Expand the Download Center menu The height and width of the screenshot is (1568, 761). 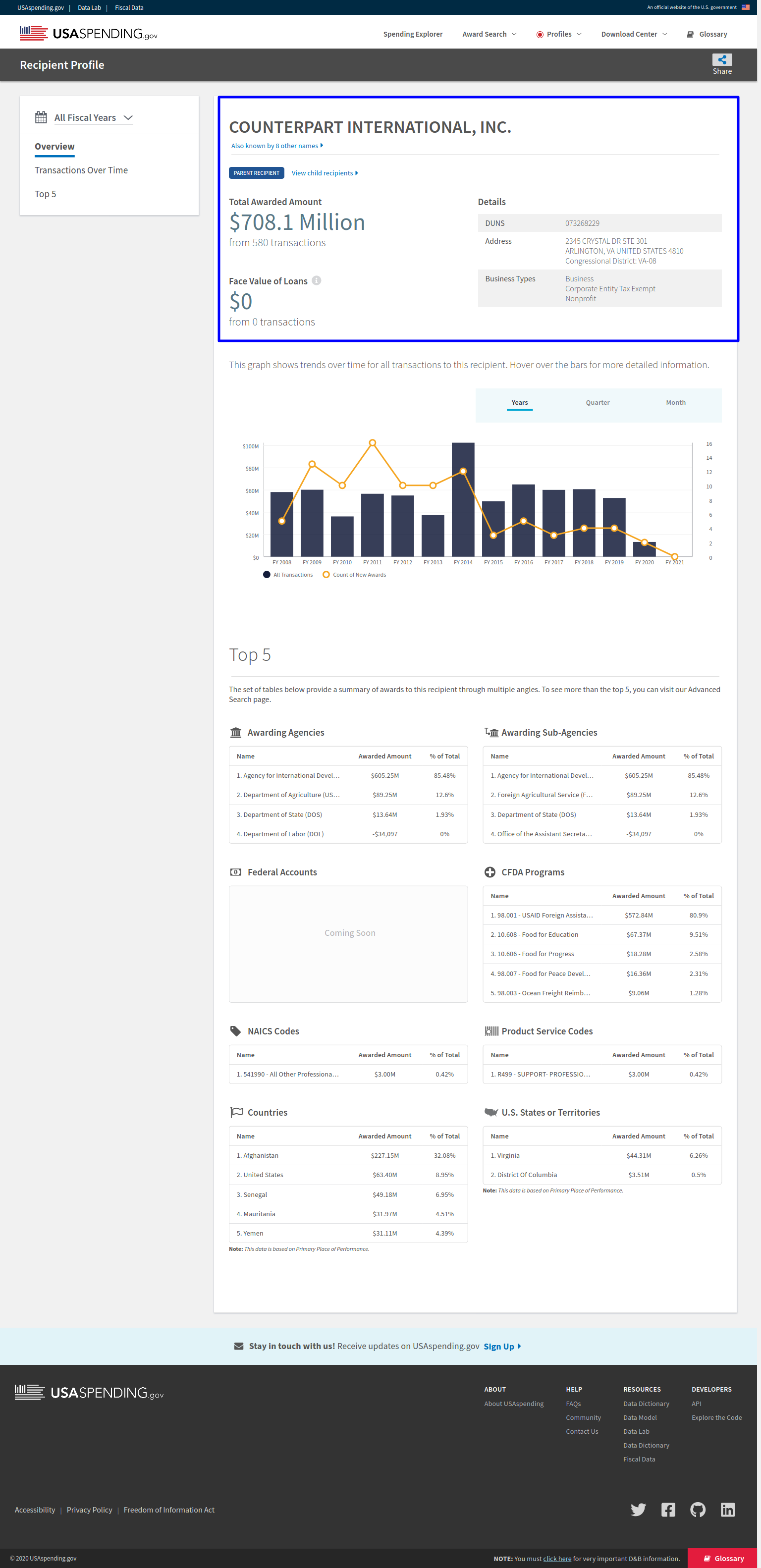(634, 34)
